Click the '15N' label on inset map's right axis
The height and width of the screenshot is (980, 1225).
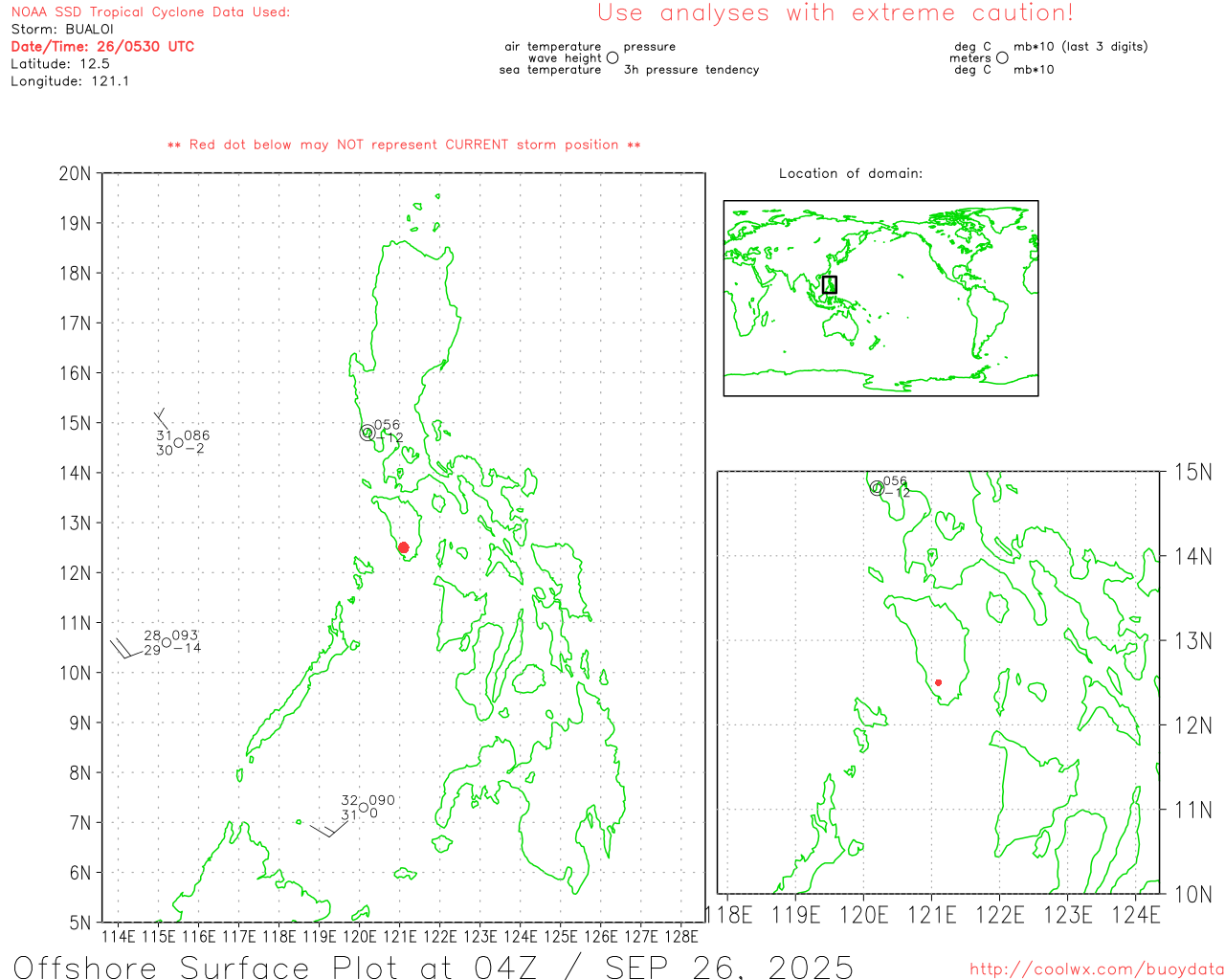click(1192, 473)
